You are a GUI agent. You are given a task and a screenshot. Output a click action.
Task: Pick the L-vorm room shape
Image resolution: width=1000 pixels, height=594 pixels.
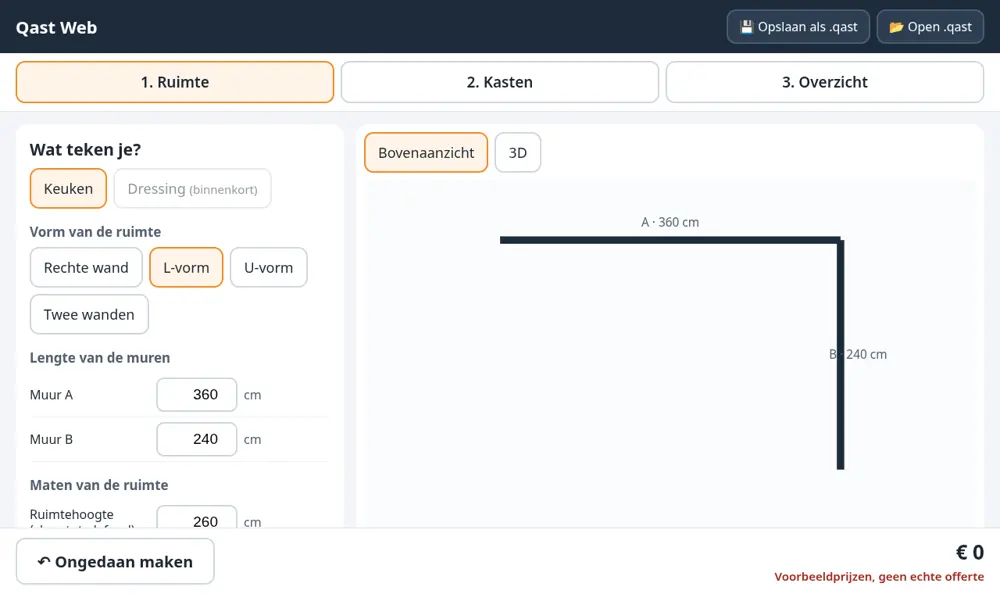click(x=186, y=267)
